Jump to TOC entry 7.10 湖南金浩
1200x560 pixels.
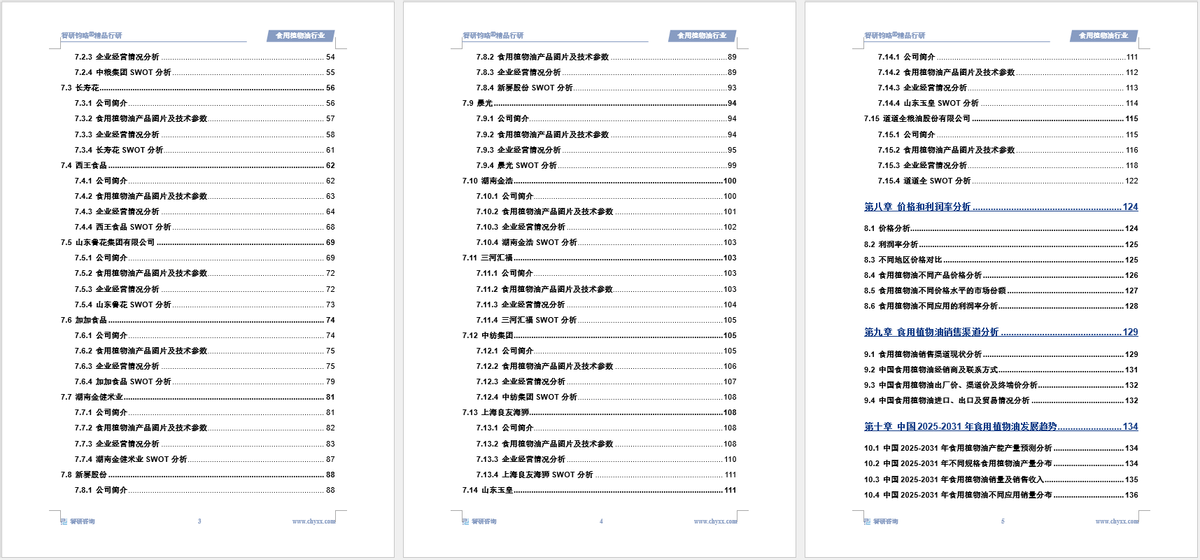488,180
